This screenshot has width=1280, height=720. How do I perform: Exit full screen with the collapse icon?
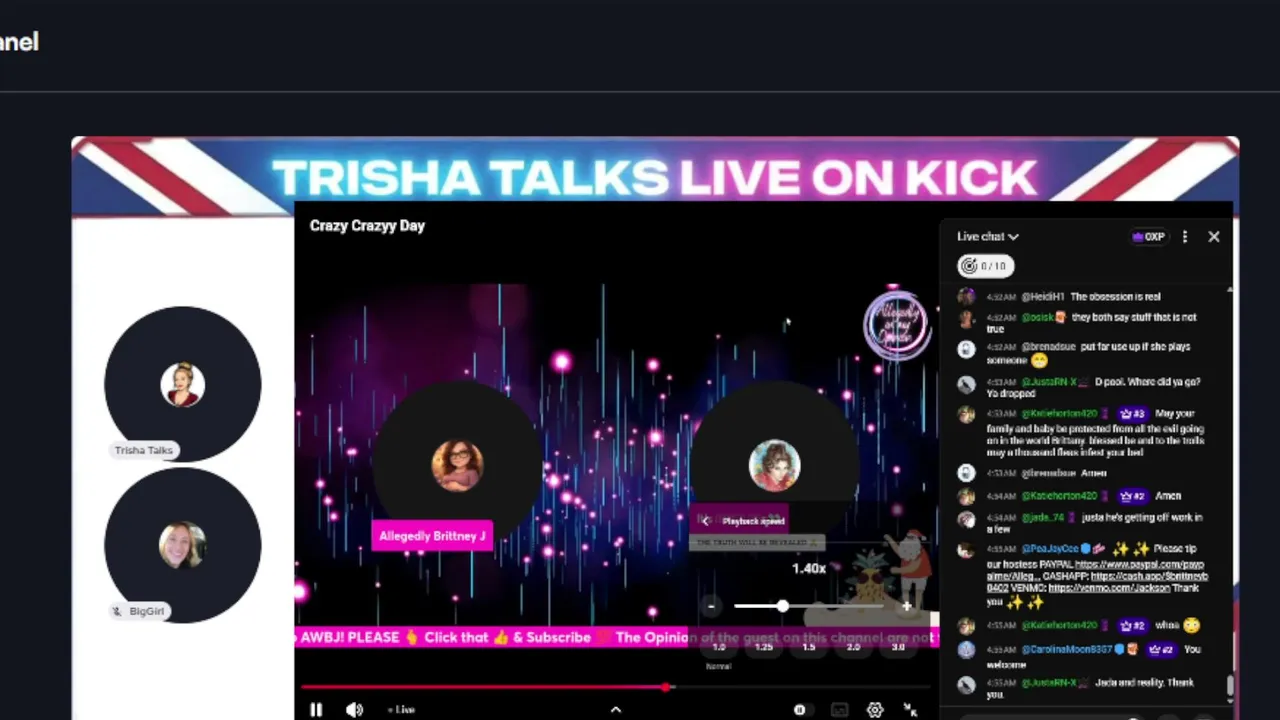tap(910, 710)
